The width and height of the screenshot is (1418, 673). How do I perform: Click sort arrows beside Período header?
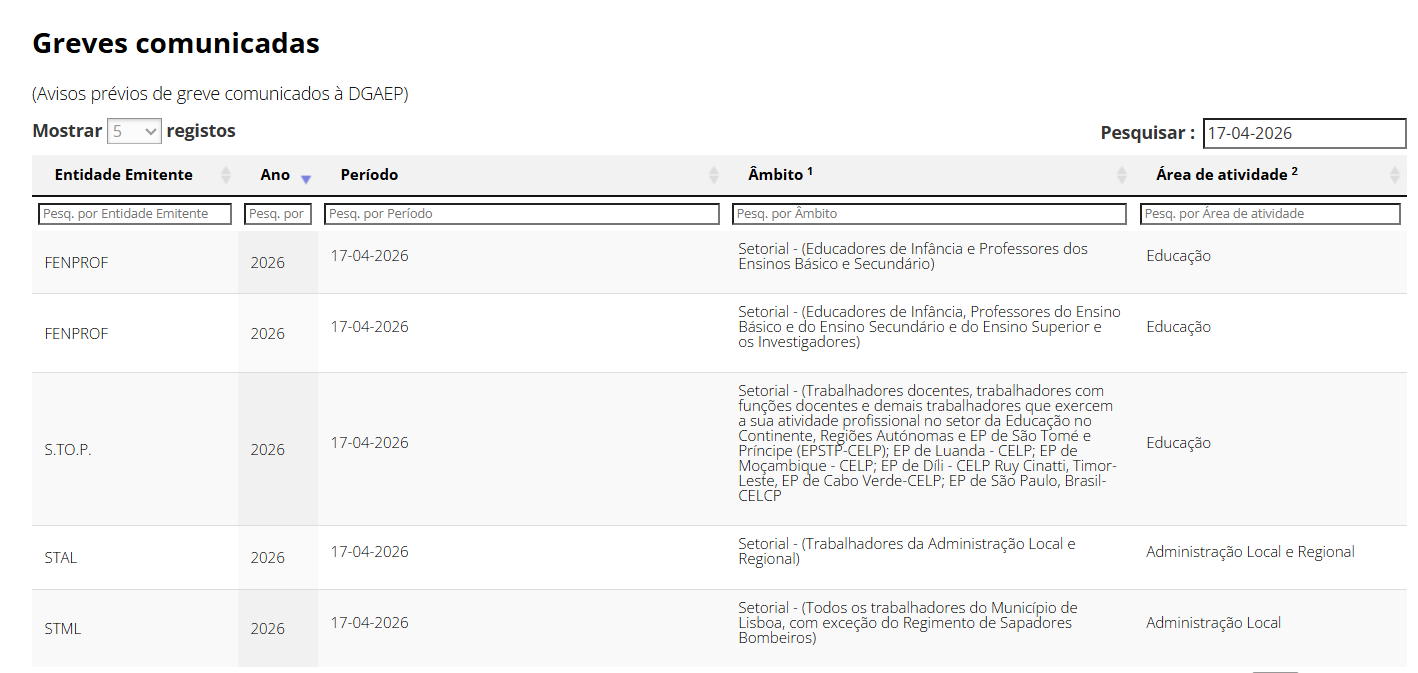(x=713, y=175)
